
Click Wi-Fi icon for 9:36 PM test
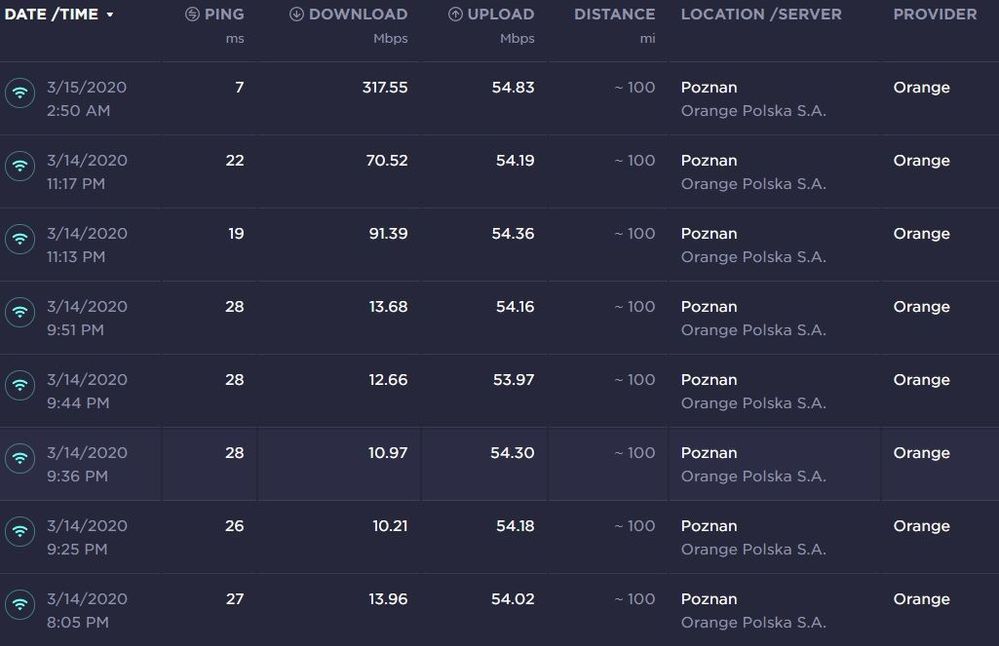pos(20,458)
